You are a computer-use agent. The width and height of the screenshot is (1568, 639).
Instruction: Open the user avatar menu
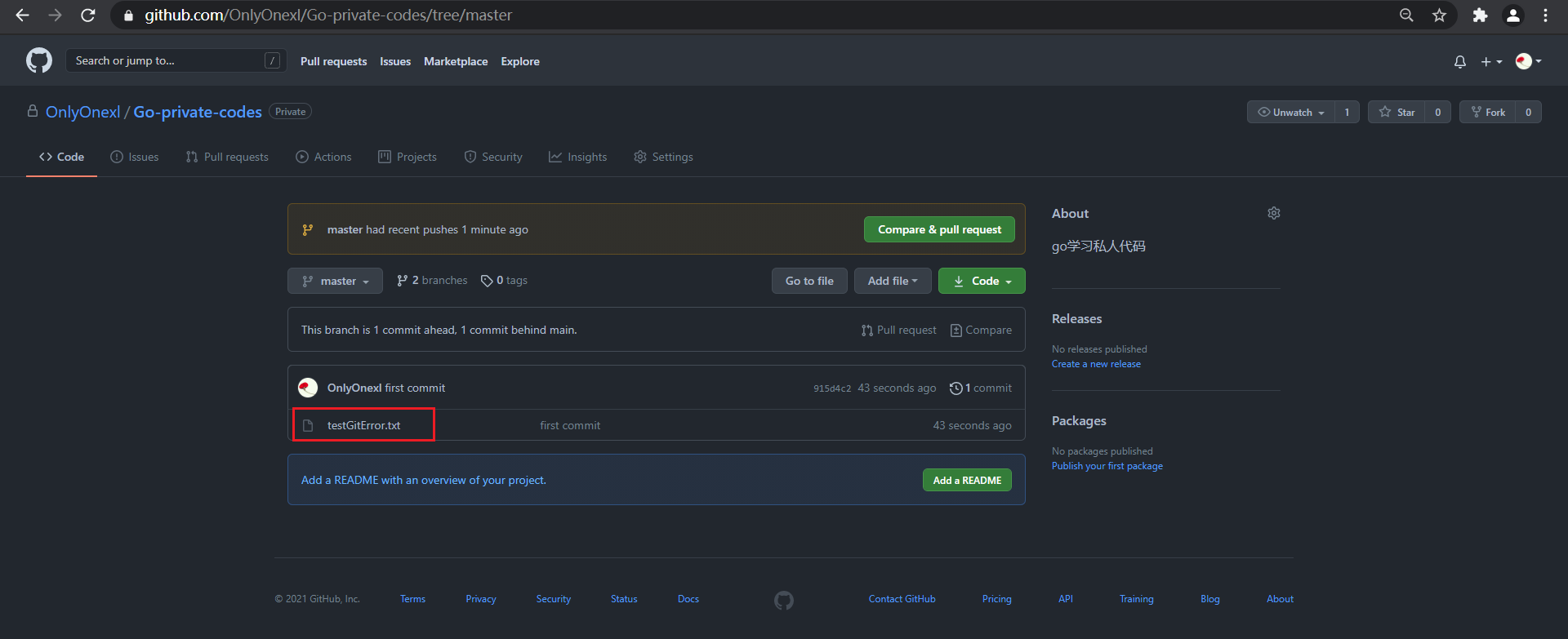1528,61
